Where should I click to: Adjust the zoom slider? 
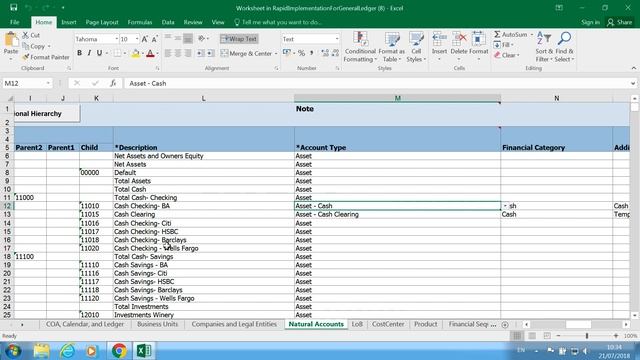587,336
